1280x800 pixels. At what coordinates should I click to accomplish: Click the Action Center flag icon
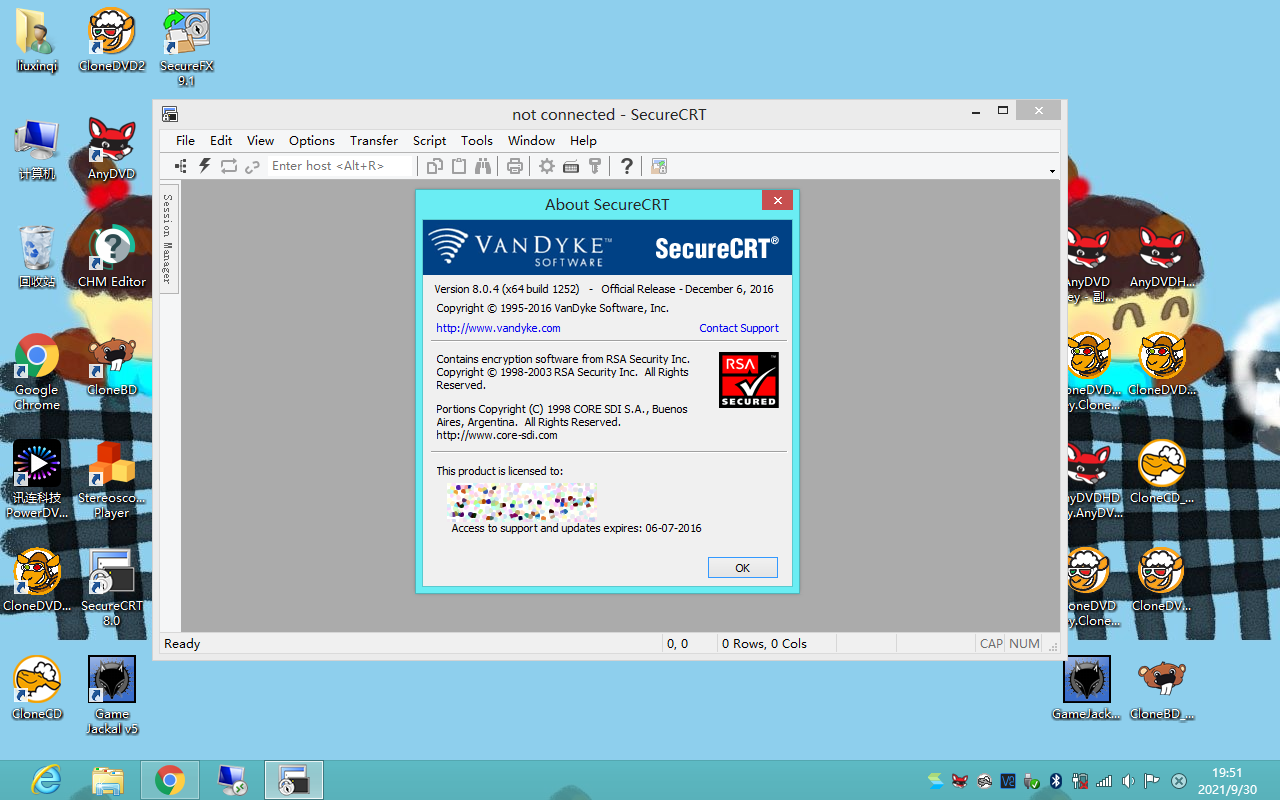[x=1152, y=781]
